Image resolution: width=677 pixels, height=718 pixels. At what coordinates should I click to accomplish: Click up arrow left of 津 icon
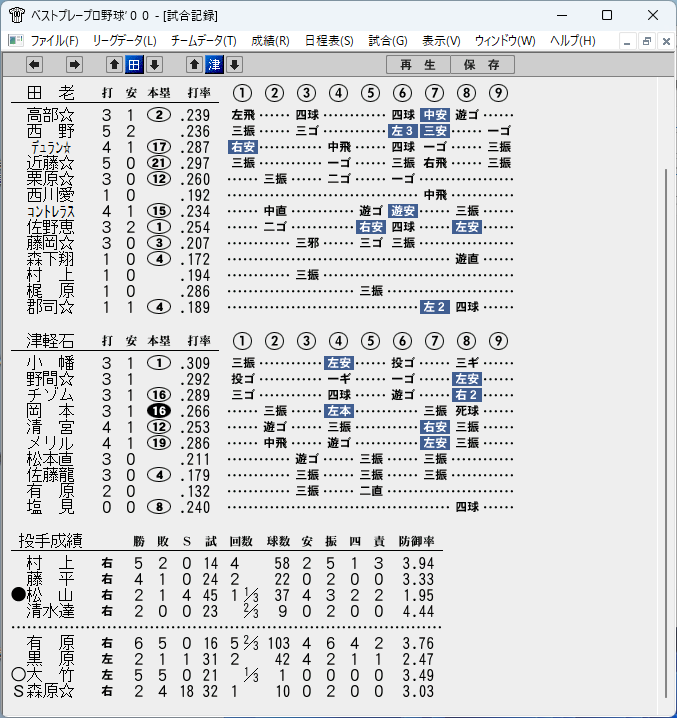click(x=195, y=65)
